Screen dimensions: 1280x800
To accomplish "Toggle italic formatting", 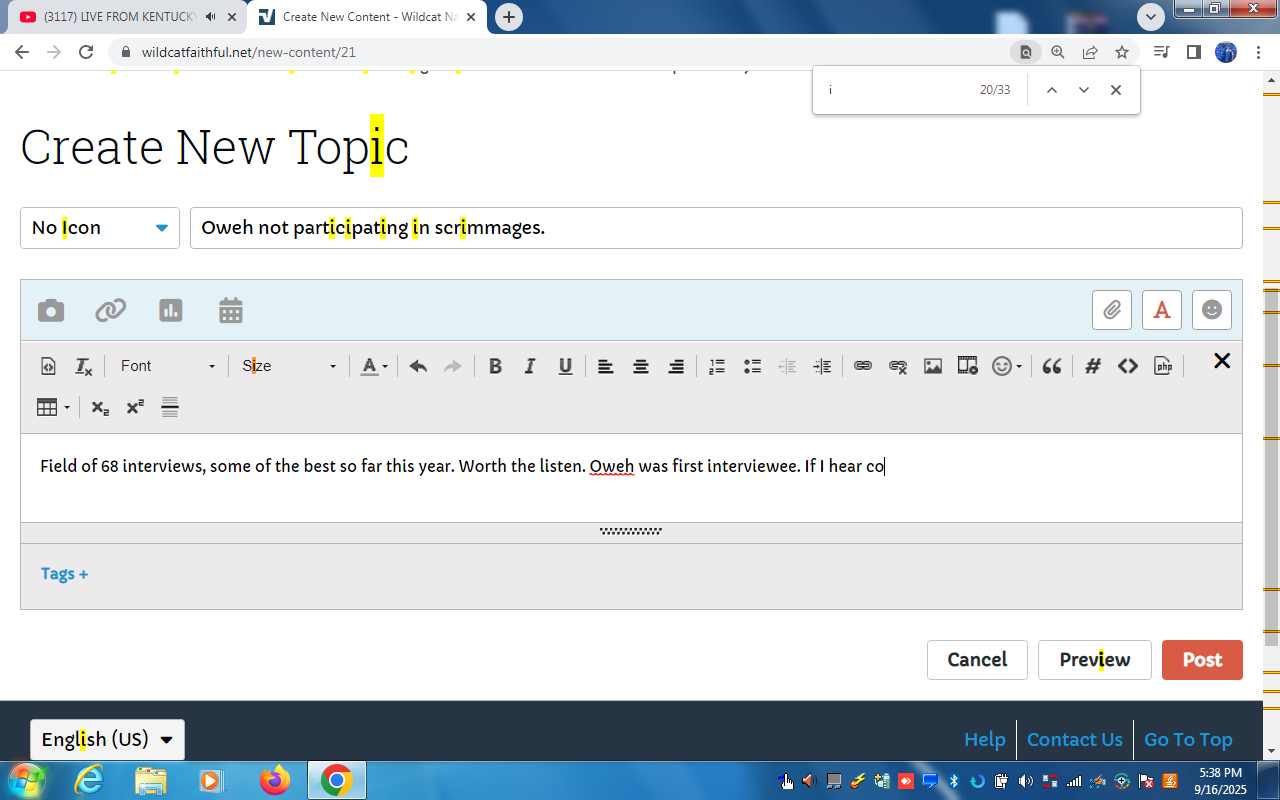I will (530, 366).
